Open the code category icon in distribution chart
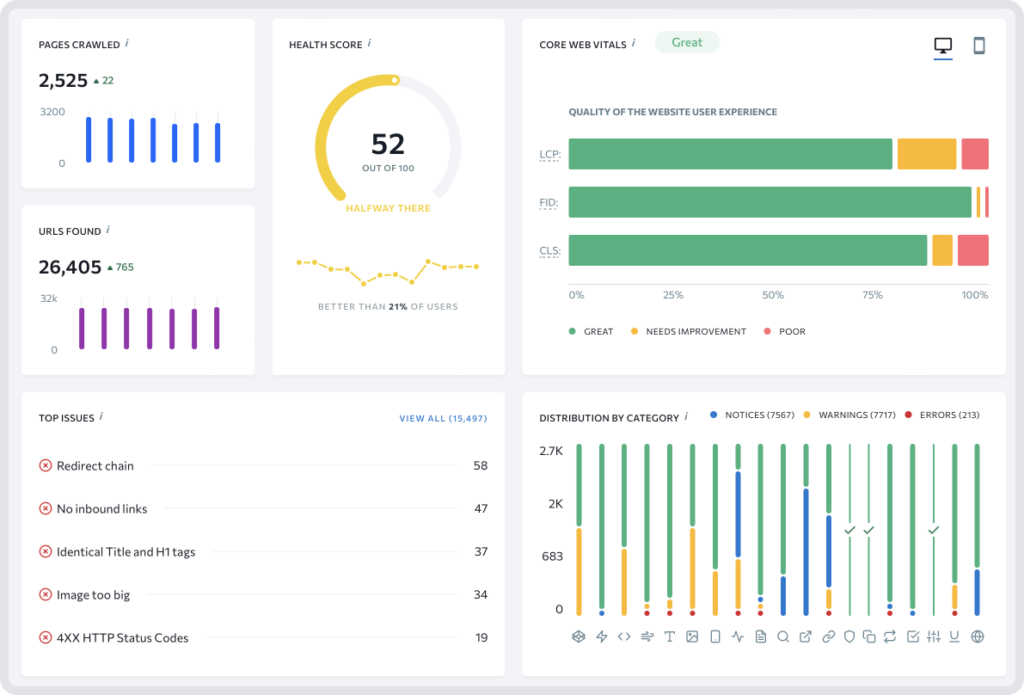Image resolution: width=1024 pixels, height=695 pixels. tap(624, 637)
